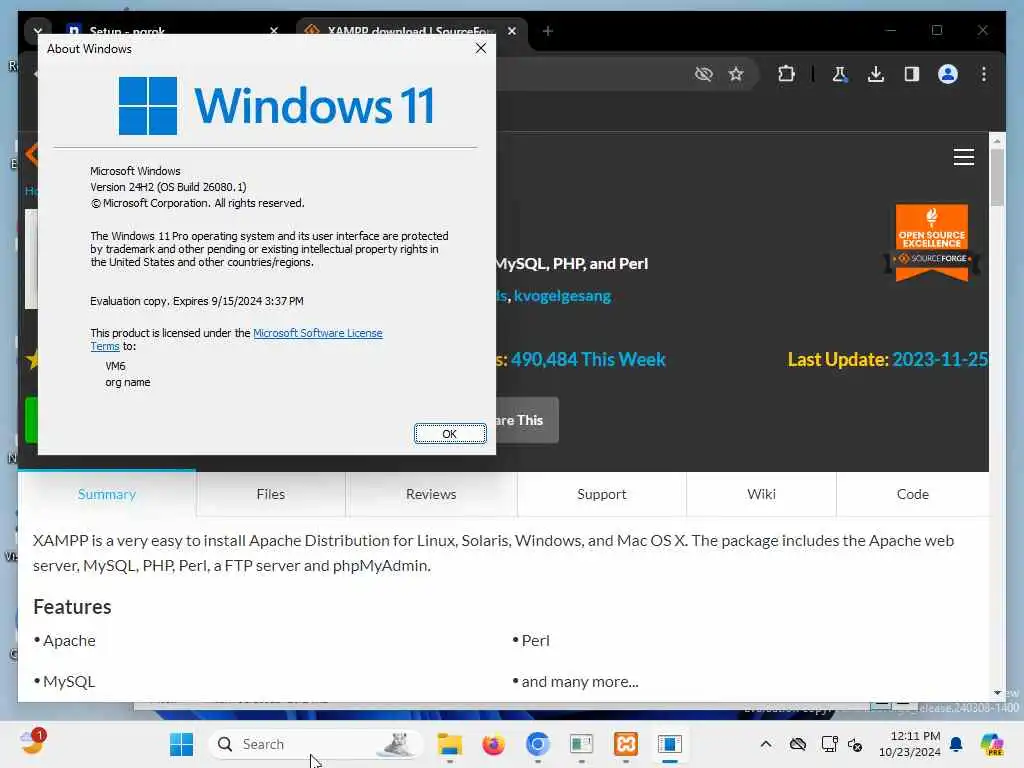Open SourceForge hamburger menu
Viewport: 1024px width, 768px height.
[x=963, y=157]
